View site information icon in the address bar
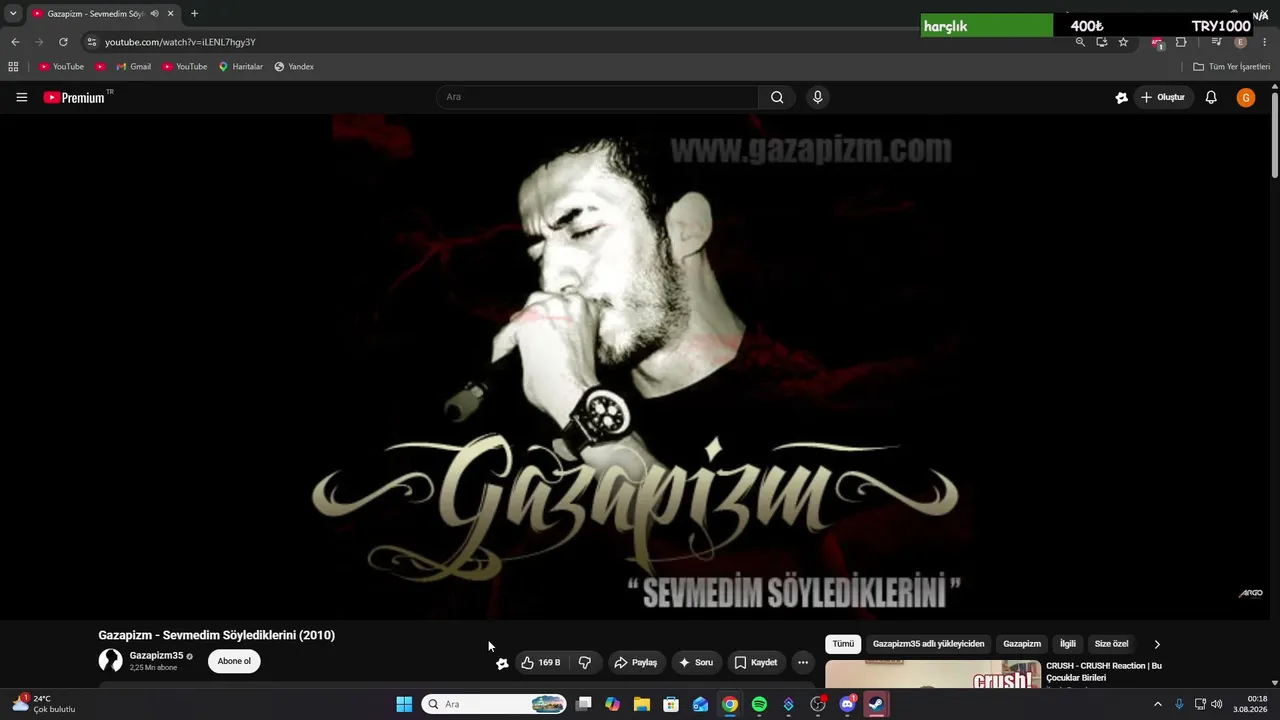Image resolution: width=1280 pixels, height=720 pixels. (91, 42)
